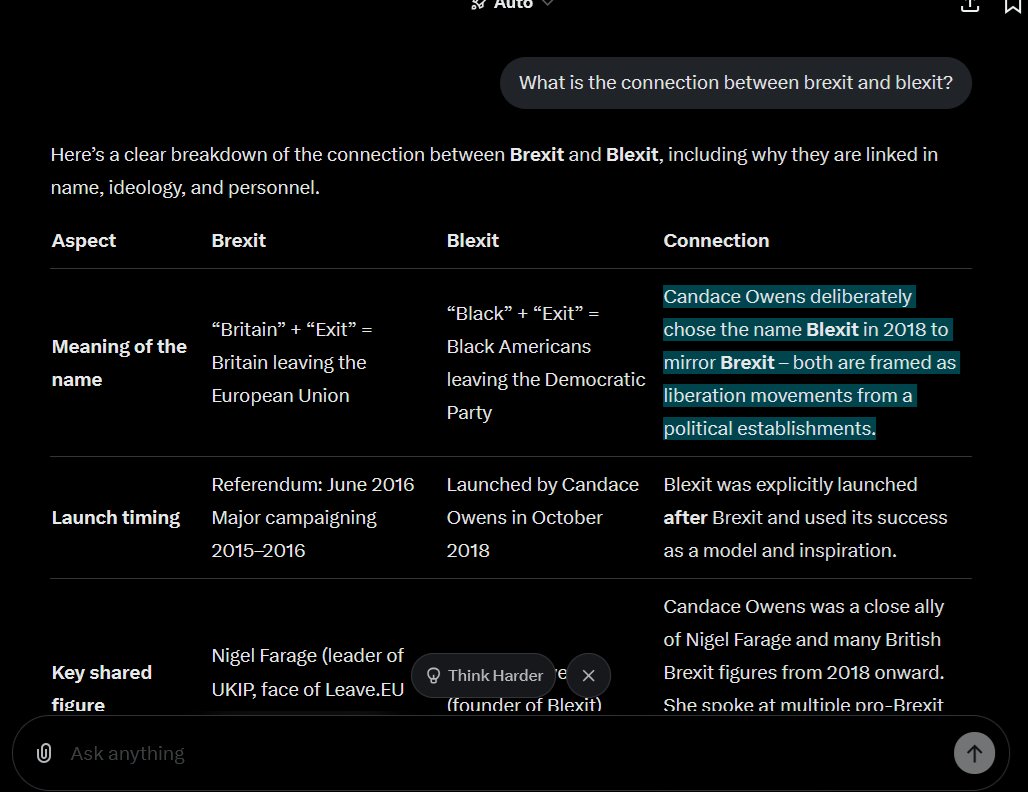Image resolution: width=1028 pixels, height=792 pixels.
Task: Click the 'Launched by Candace Owens in October 2018' cell
Action: pos(542,517)
